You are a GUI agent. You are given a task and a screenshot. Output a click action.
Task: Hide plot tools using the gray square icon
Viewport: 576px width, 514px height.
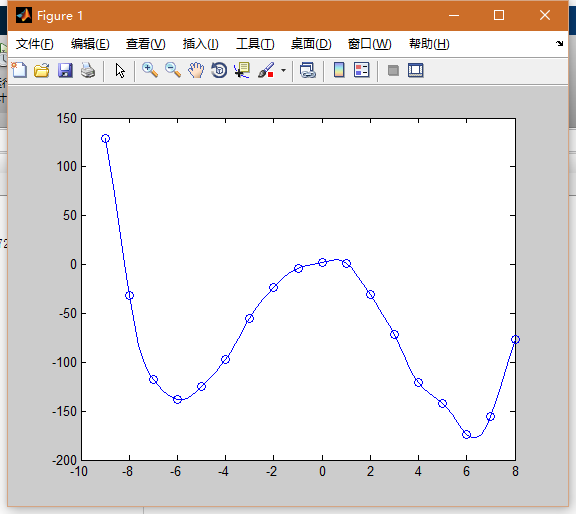[x=393, y=70]
